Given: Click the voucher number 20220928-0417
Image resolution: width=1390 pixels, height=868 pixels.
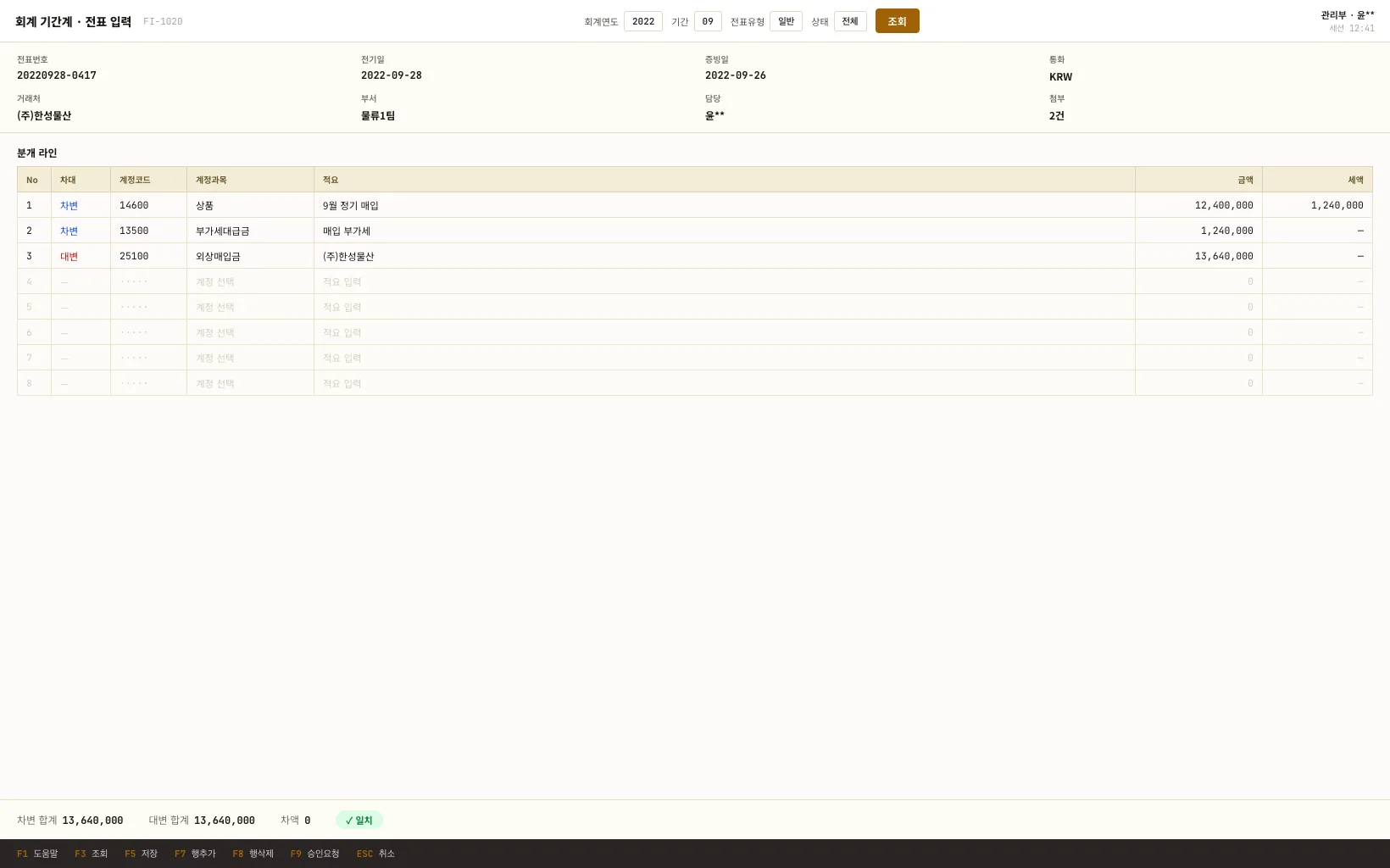Looking at the screenshot, I should (x=57, y=75).
